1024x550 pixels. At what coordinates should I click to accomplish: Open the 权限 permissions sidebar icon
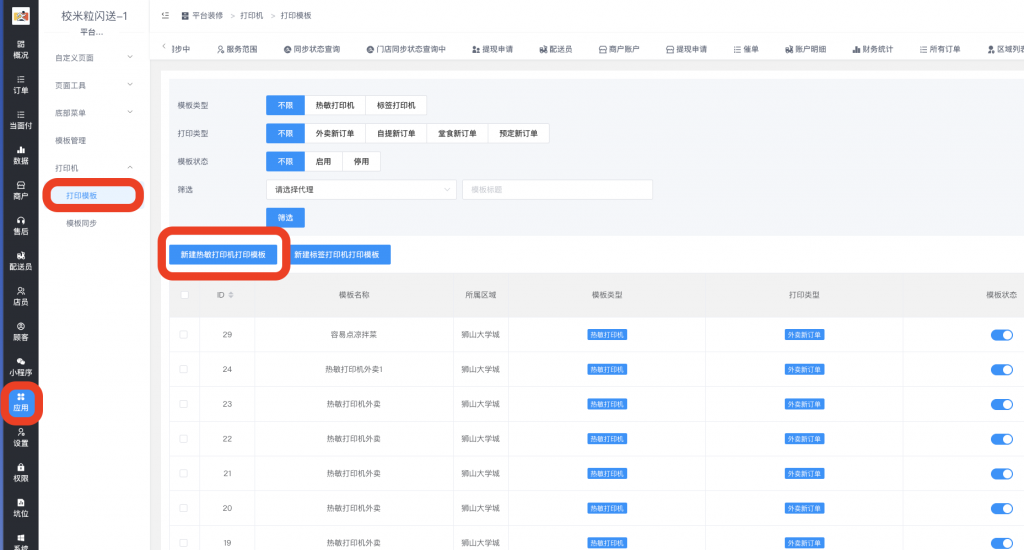pos(21,473)
